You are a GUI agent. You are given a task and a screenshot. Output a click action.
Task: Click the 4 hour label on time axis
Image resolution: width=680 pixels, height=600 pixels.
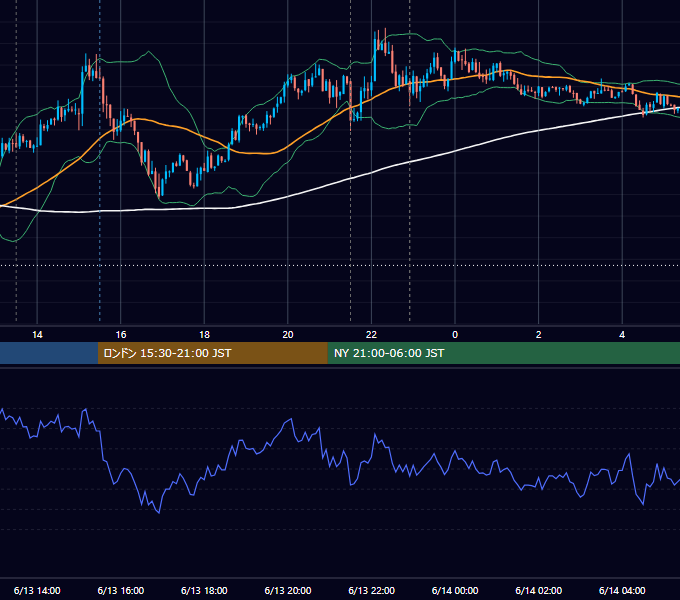coord(622,335)
